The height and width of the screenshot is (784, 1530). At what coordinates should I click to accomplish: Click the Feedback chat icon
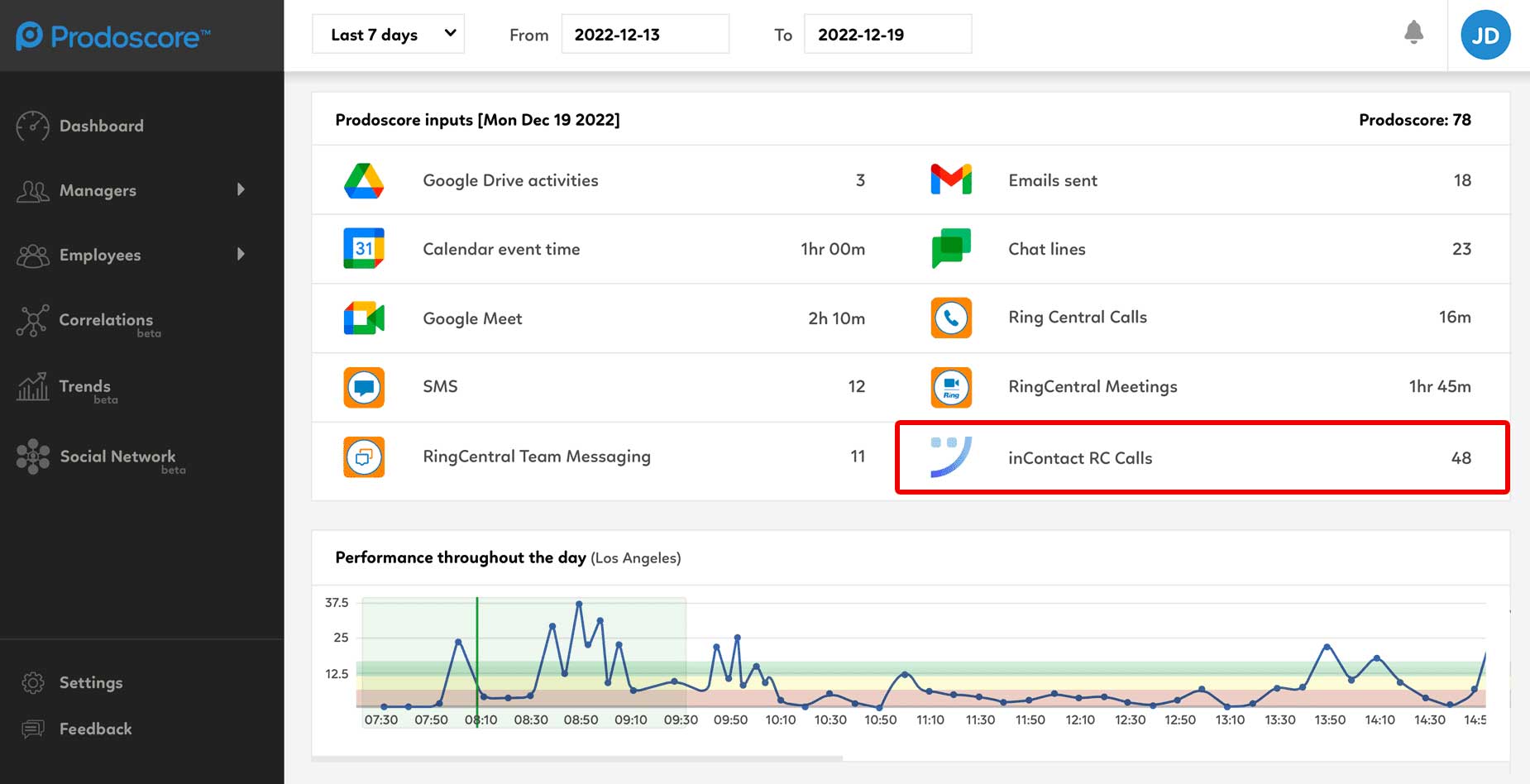(x=32, y=729)
